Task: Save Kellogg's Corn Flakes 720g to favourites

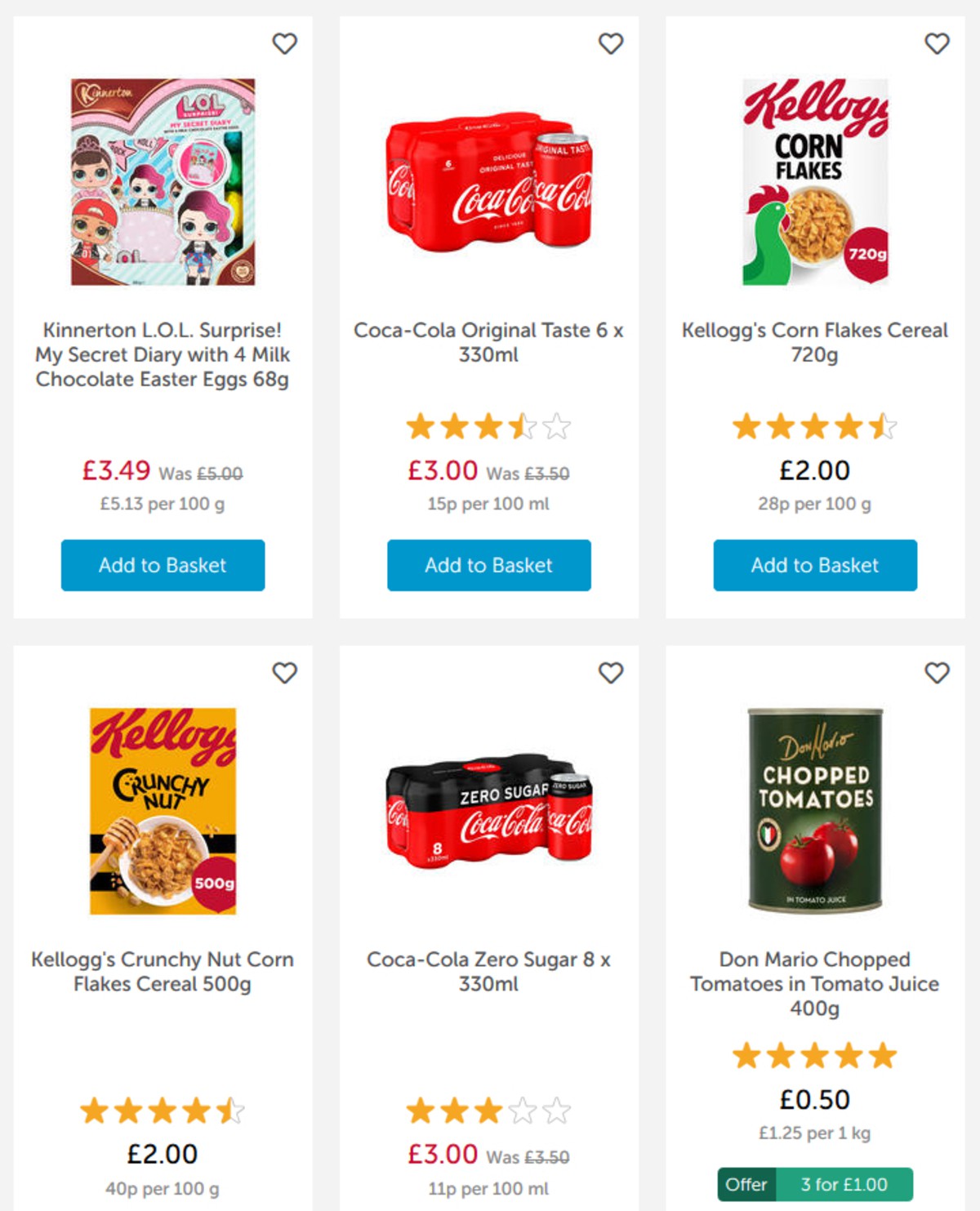Action: 937,43
